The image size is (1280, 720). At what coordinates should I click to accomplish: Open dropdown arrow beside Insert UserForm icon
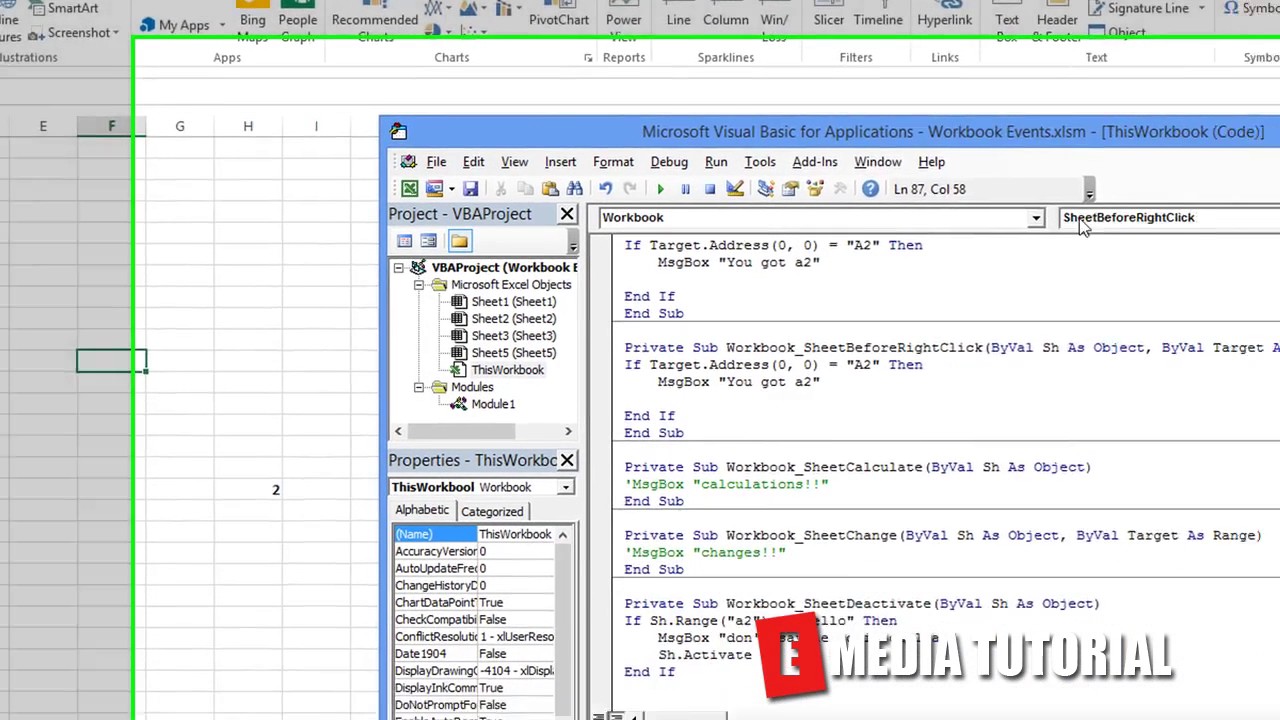[x=451, y=189]
